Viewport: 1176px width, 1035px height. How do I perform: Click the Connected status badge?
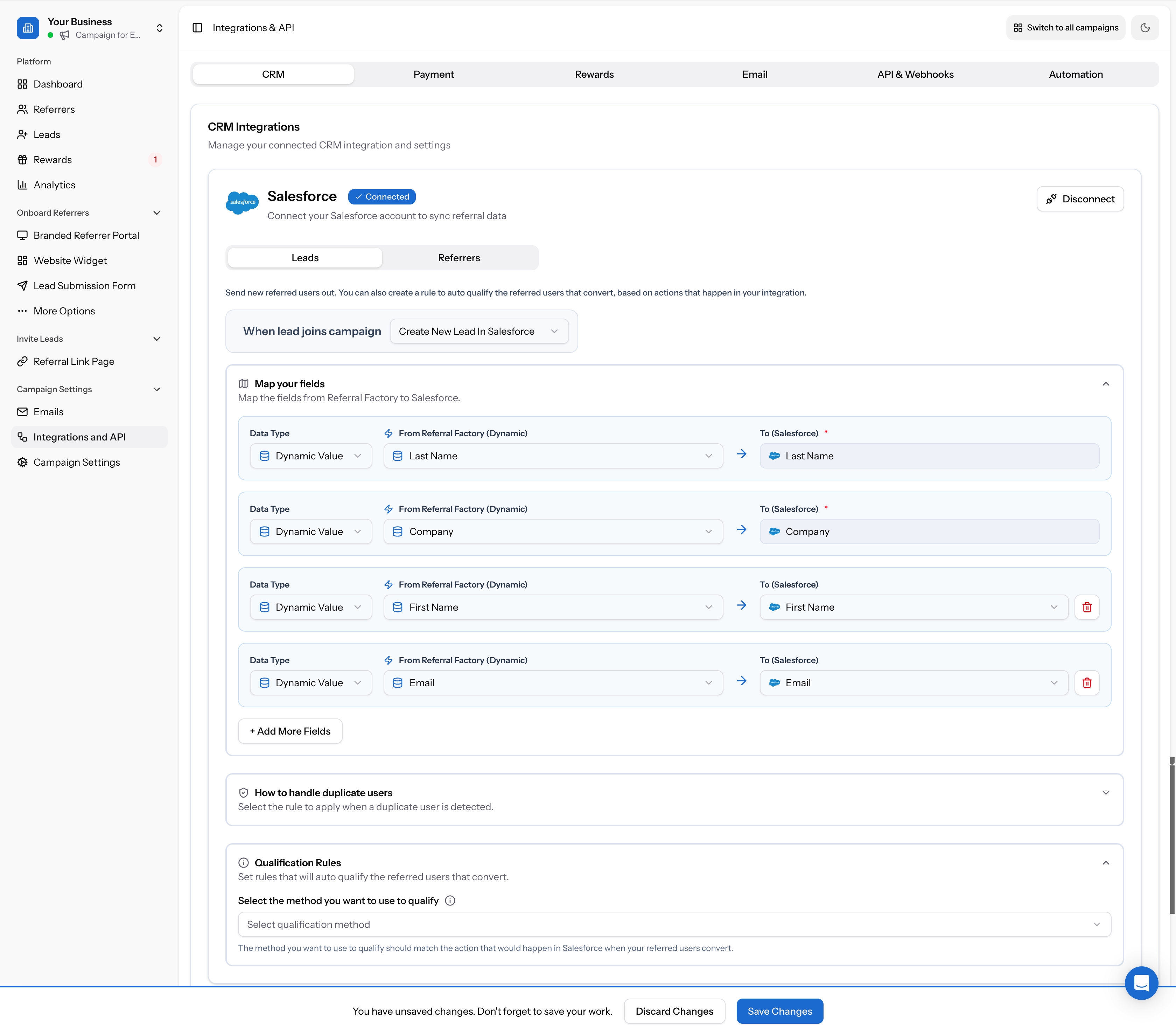(x=381, y=196)
